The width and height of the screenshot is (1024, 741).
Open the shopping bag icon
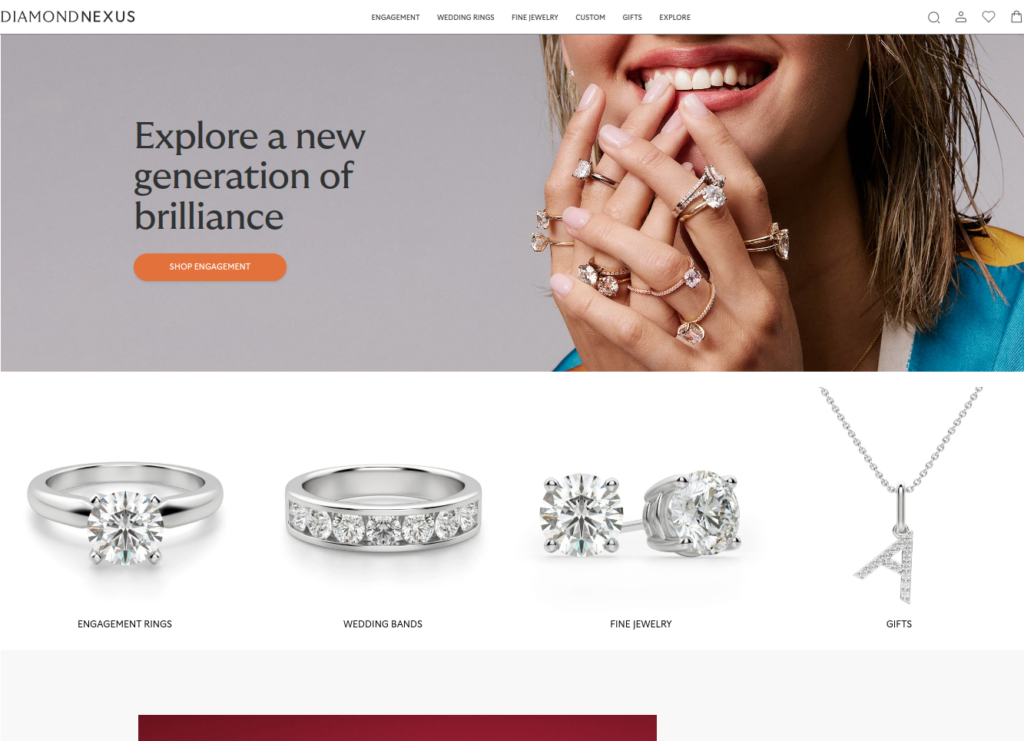(1017, 17)
